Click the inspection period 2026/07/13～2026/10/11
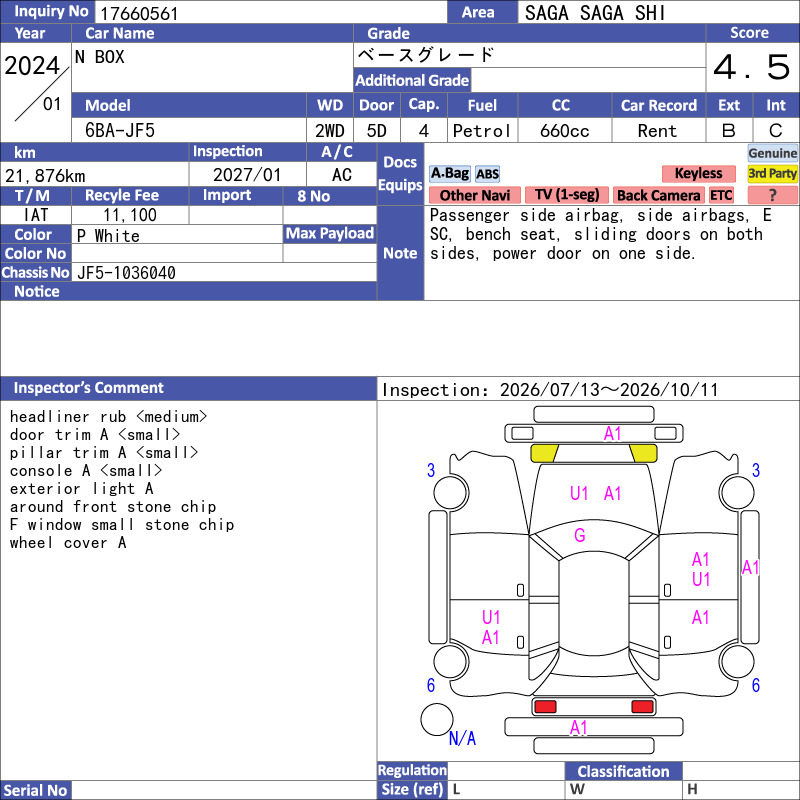Image resolution: width=800 pixels, height=800 pixels. point(609,390)
